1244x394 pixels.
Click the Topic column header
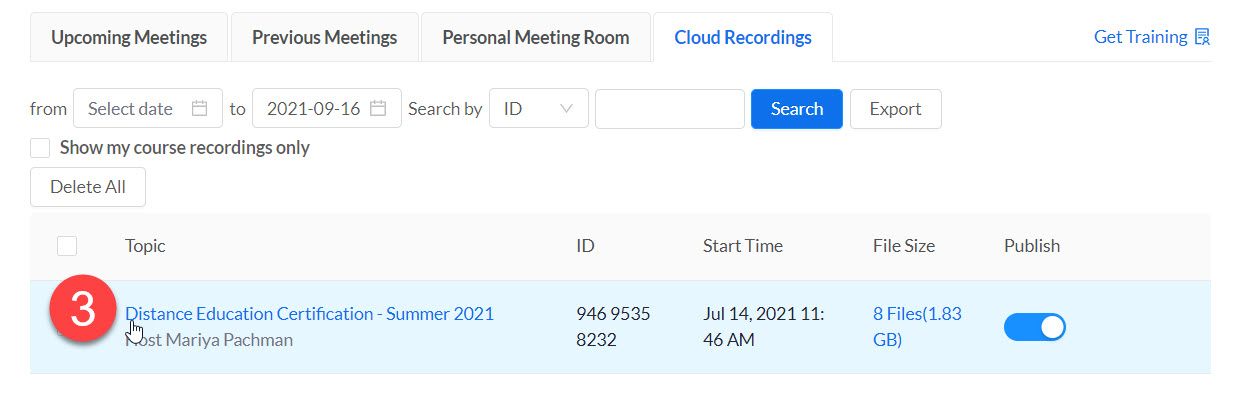click(145, 246)
